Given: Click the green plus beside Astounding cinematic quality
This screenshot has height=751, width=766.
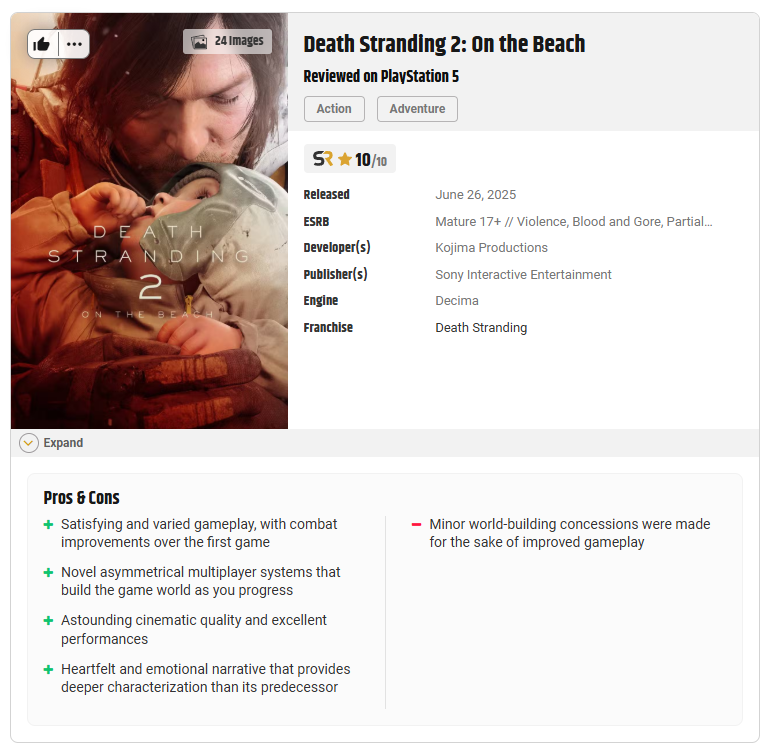Looking at the screenshot, I should (x=48, y=621).
